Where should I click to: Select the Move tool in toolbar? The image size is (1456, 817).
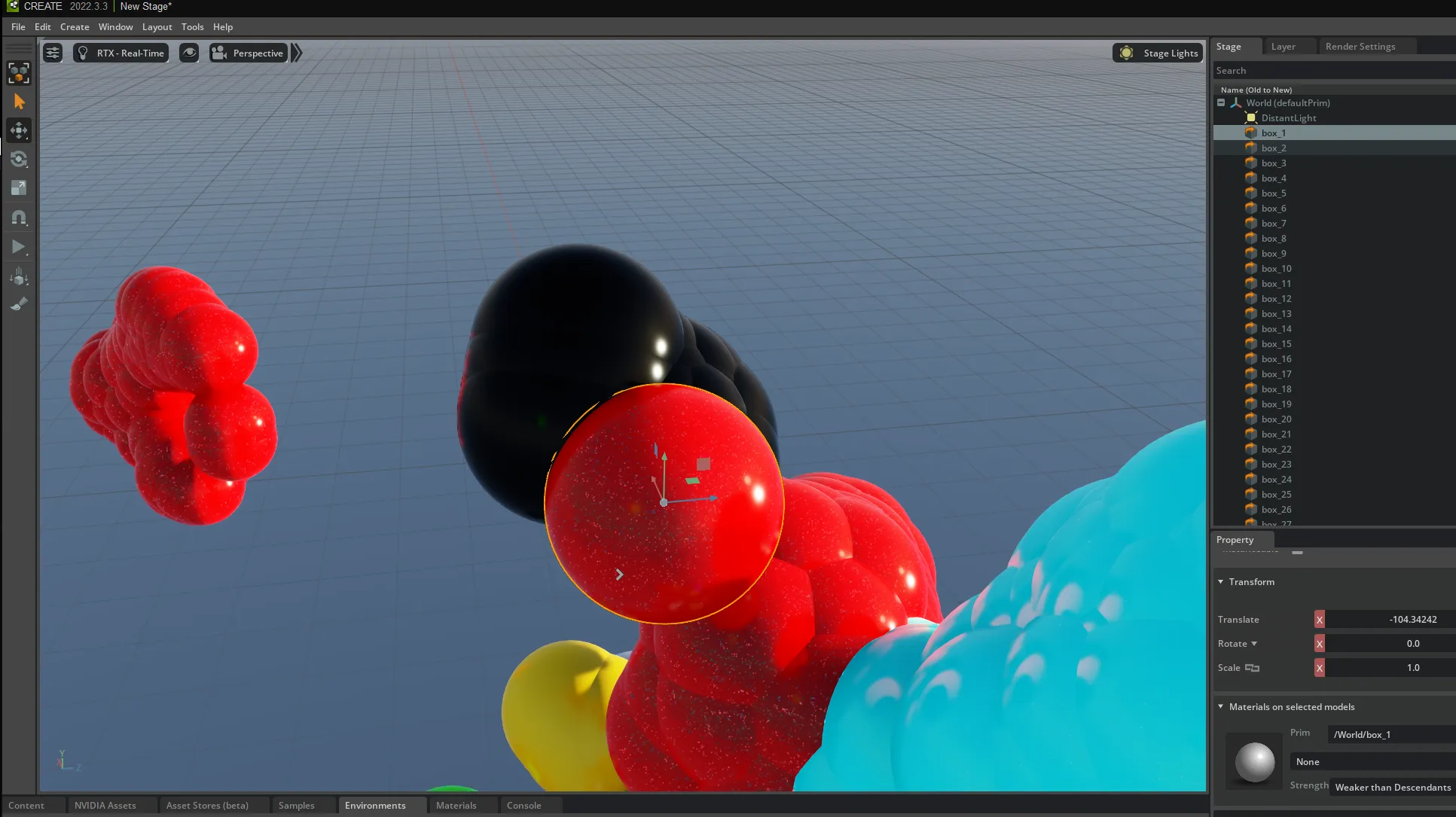tap(19, 130)
